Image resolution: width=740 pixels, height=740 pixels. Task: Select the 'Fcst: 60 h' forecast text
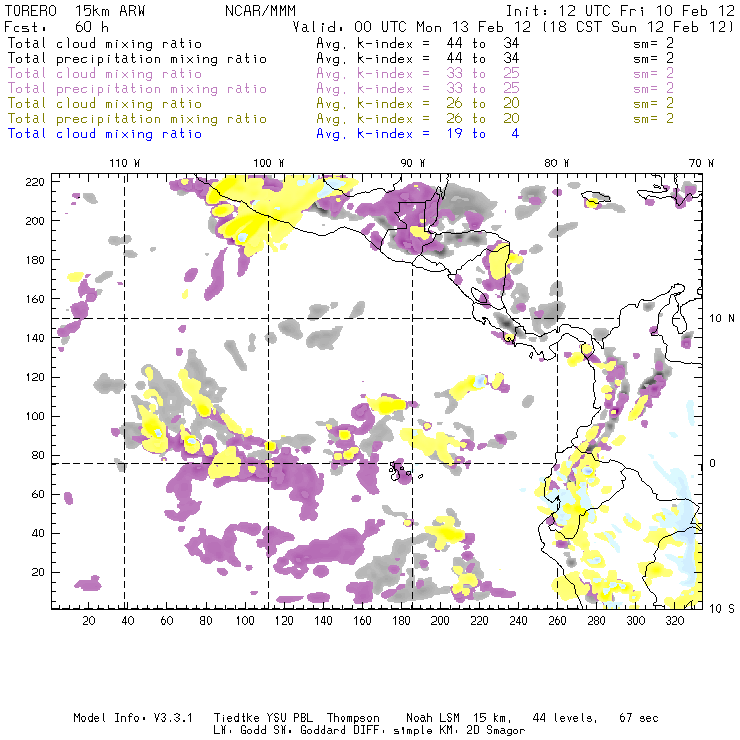coord(56,26)
